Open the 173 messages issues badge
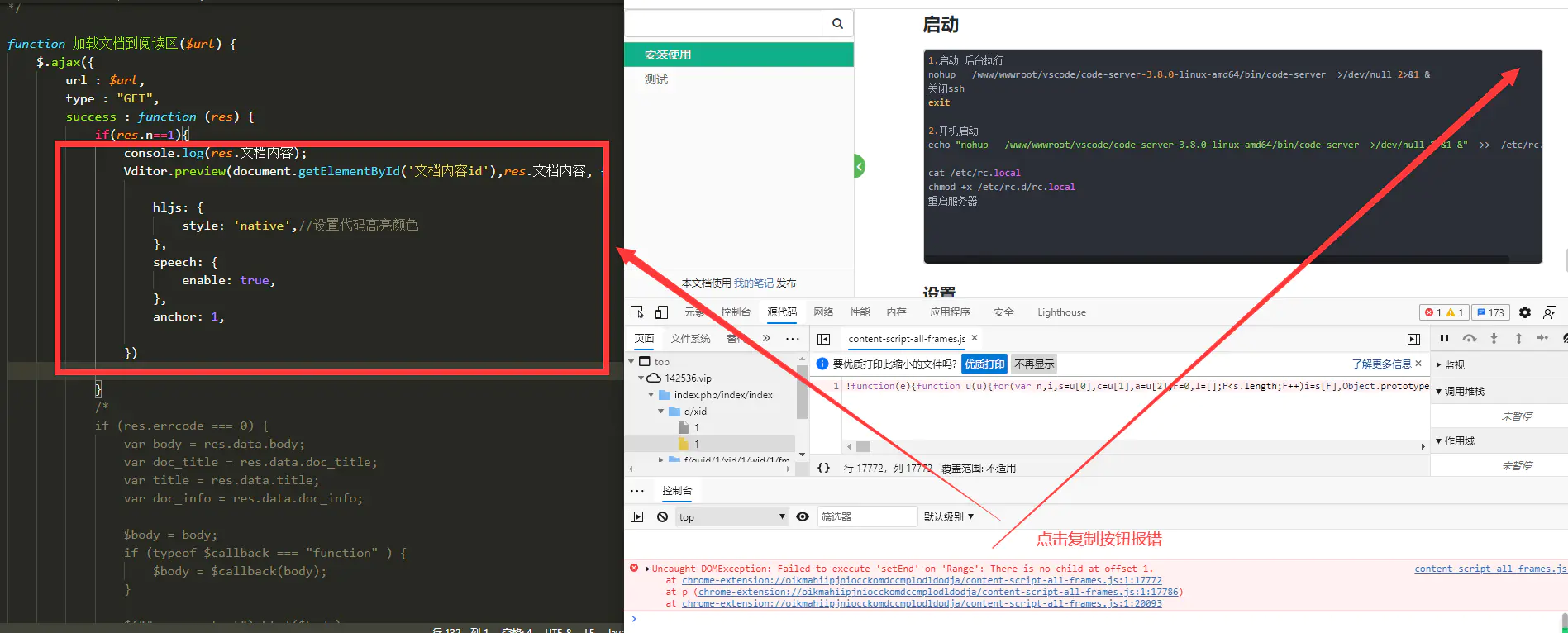Screen dimensions: 1568x633 click(x=1491, y=312)
